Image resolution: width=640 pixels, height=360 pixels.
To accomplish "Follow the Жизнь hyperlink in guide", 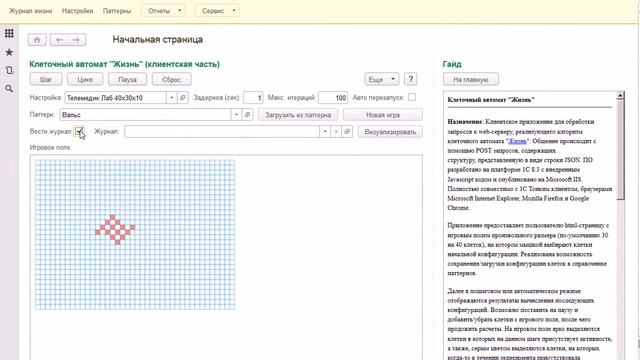I will (x=517, y=141).
